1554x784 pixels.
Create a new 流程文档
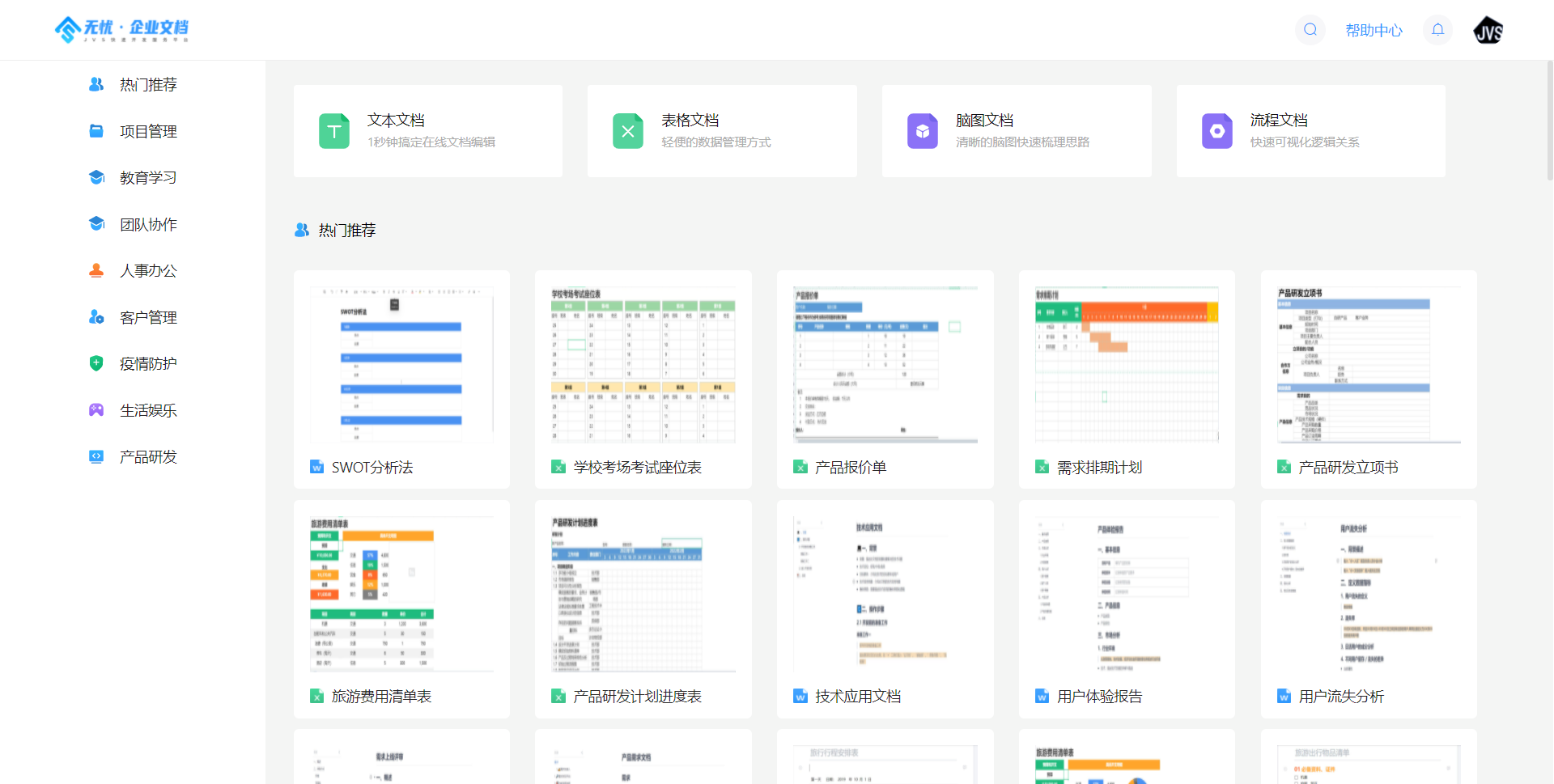tap(1311, 131)
